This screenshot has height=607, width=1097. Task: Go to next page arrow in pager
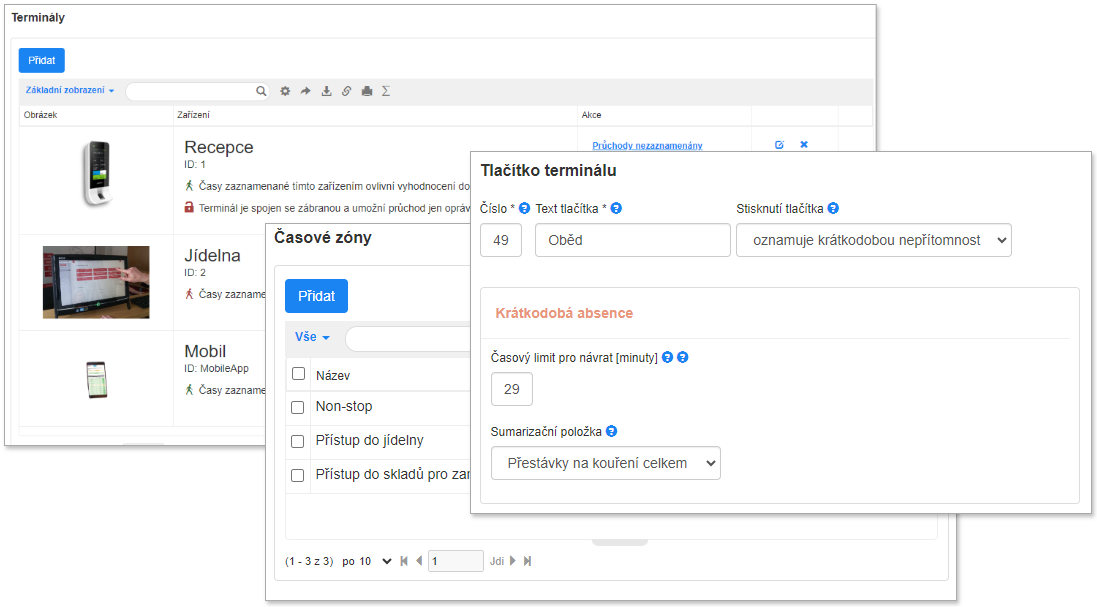click(x=513, y=561)
